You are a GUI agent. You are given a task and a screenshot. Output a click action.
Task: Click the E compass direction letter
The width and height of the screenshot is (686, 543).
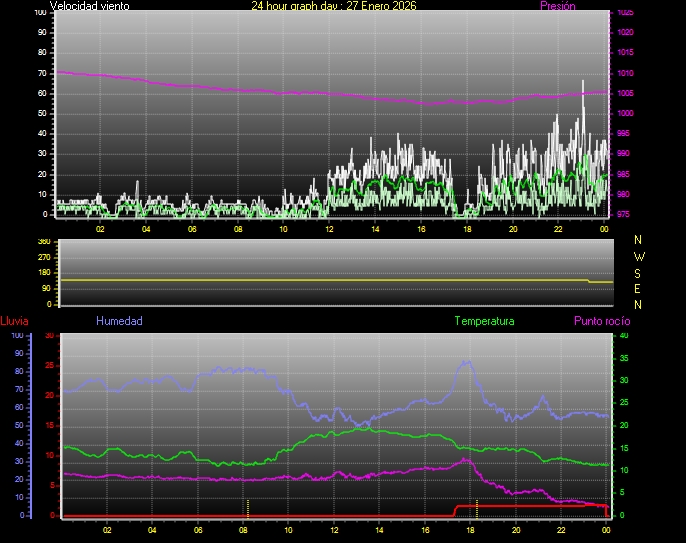[639, 288]
